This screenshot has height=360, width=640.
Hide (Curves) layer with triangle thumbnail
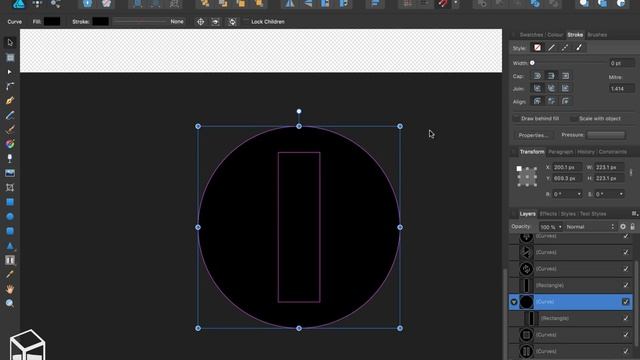point(626,252)
